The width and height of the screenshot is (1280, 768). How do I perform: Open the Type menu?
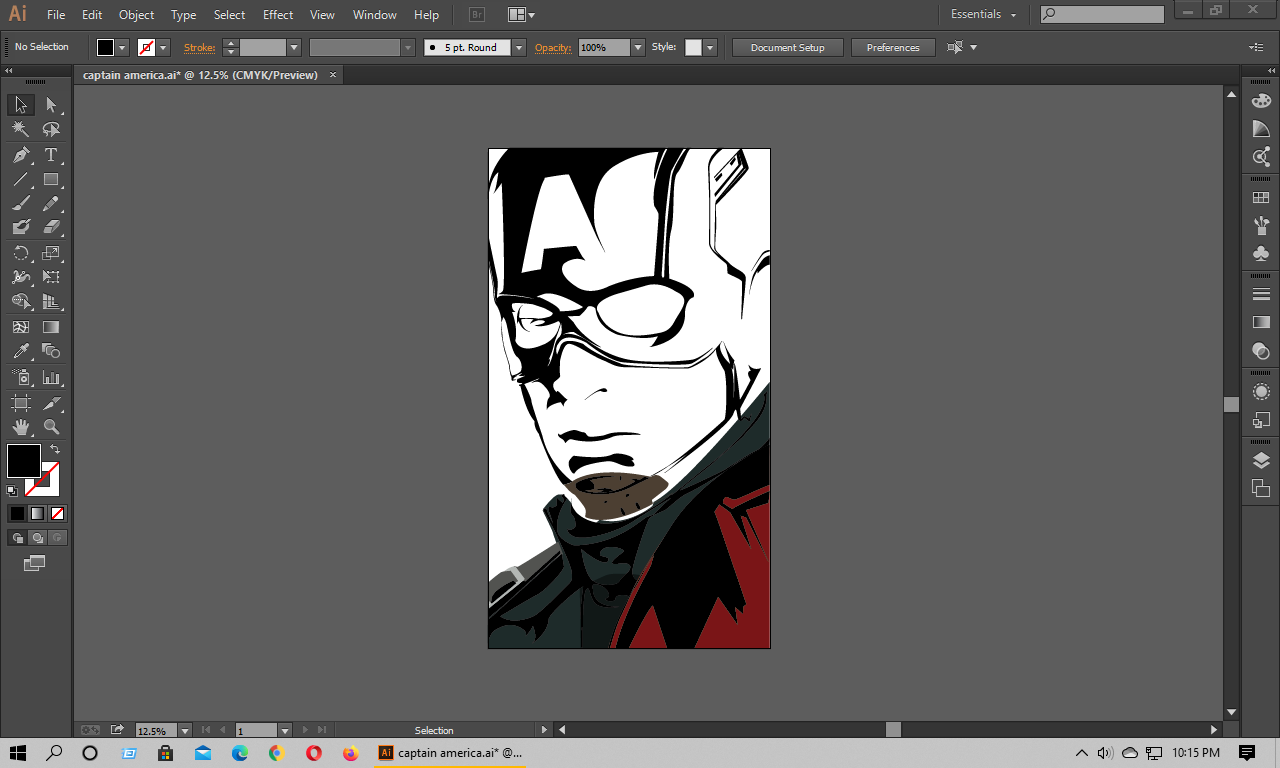pyautogui.click(x=183, y=14)
